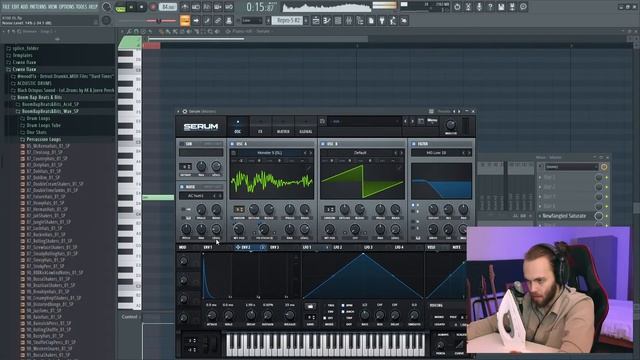Screen dimensions: 640x360
Task: Toggle the SUB oscillator on
Action: 182,144
